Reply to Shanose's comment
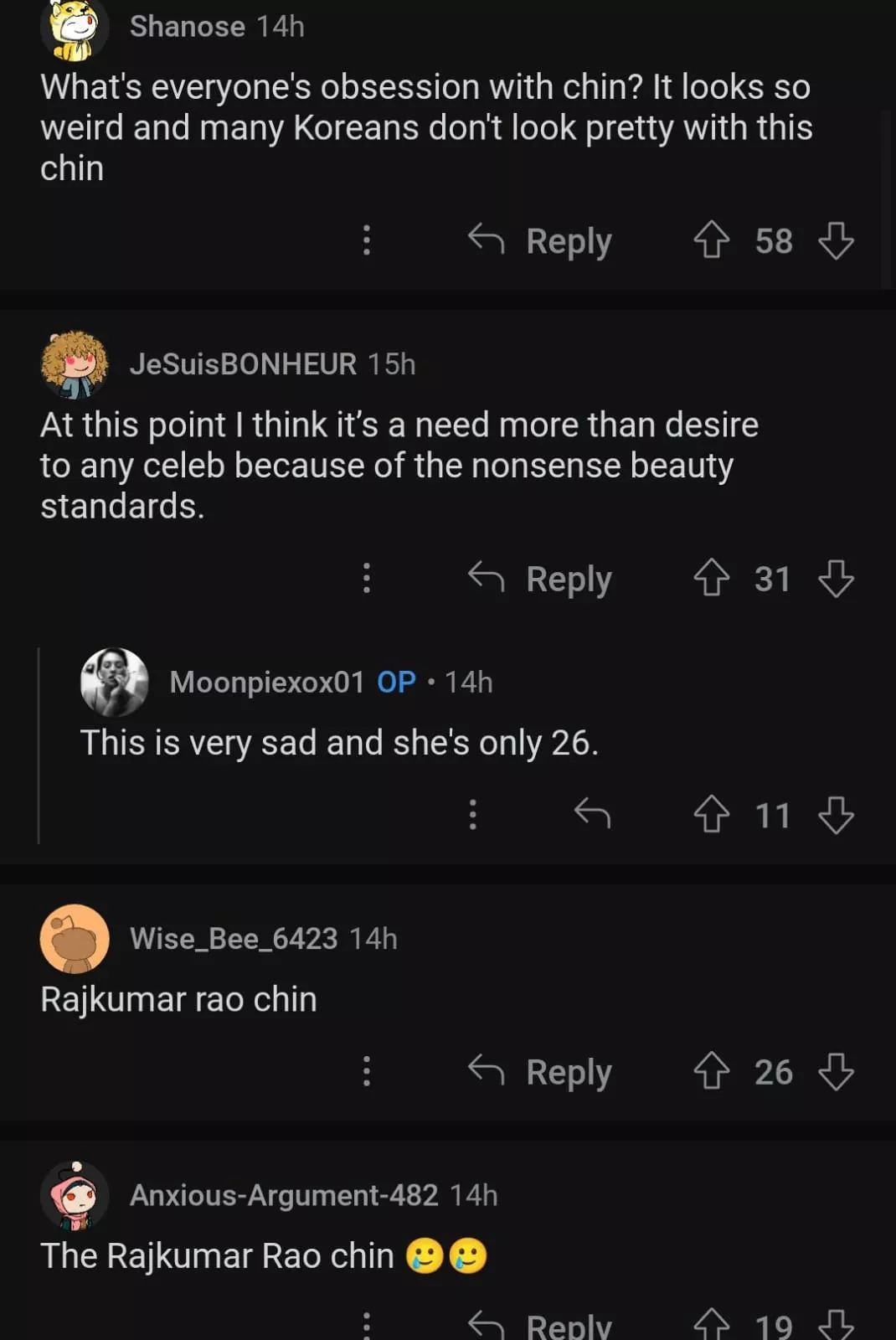 tap(541, 240)
